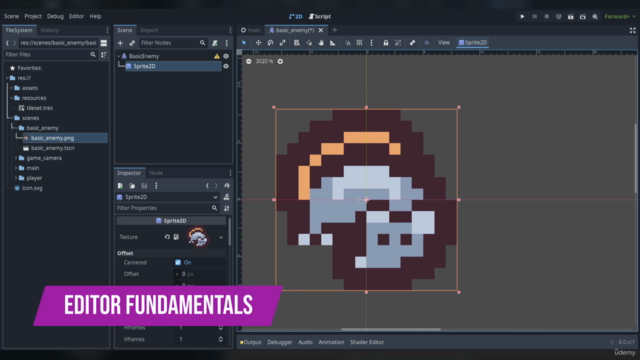Toggle FileSystem split view mode icon
This screenshot has width=640, height=360.
[104, 43]
